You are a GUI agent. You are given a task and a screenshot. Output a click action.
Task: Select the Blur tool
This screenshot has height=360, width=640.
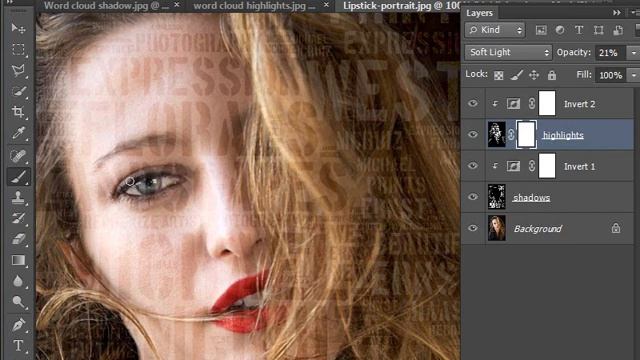coord(18,281)
